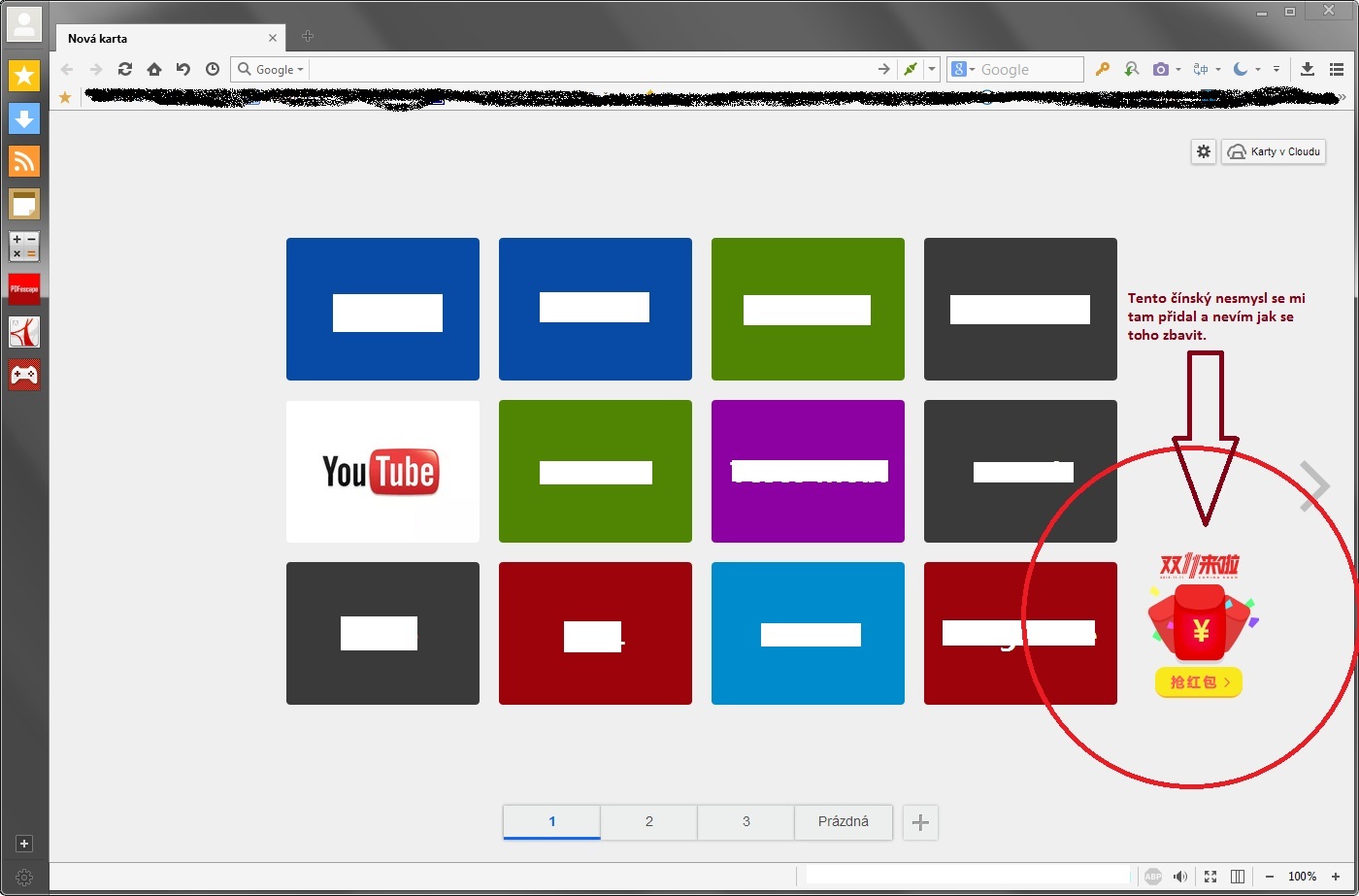Image resolution: width=1359 pixels, height=896 pixels.
Task: Expand the night mode dropdown arrow
Action: click(x=1257, y=70)
